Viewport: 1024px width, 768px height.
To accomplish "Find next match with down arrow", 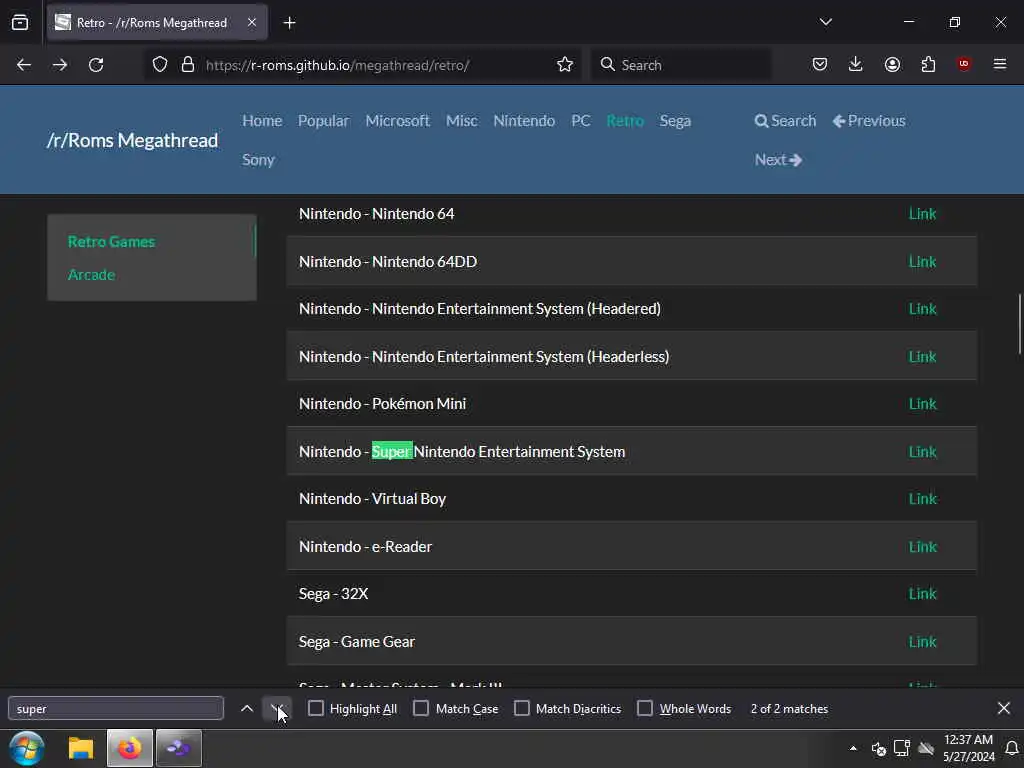I will coord(277,709).
